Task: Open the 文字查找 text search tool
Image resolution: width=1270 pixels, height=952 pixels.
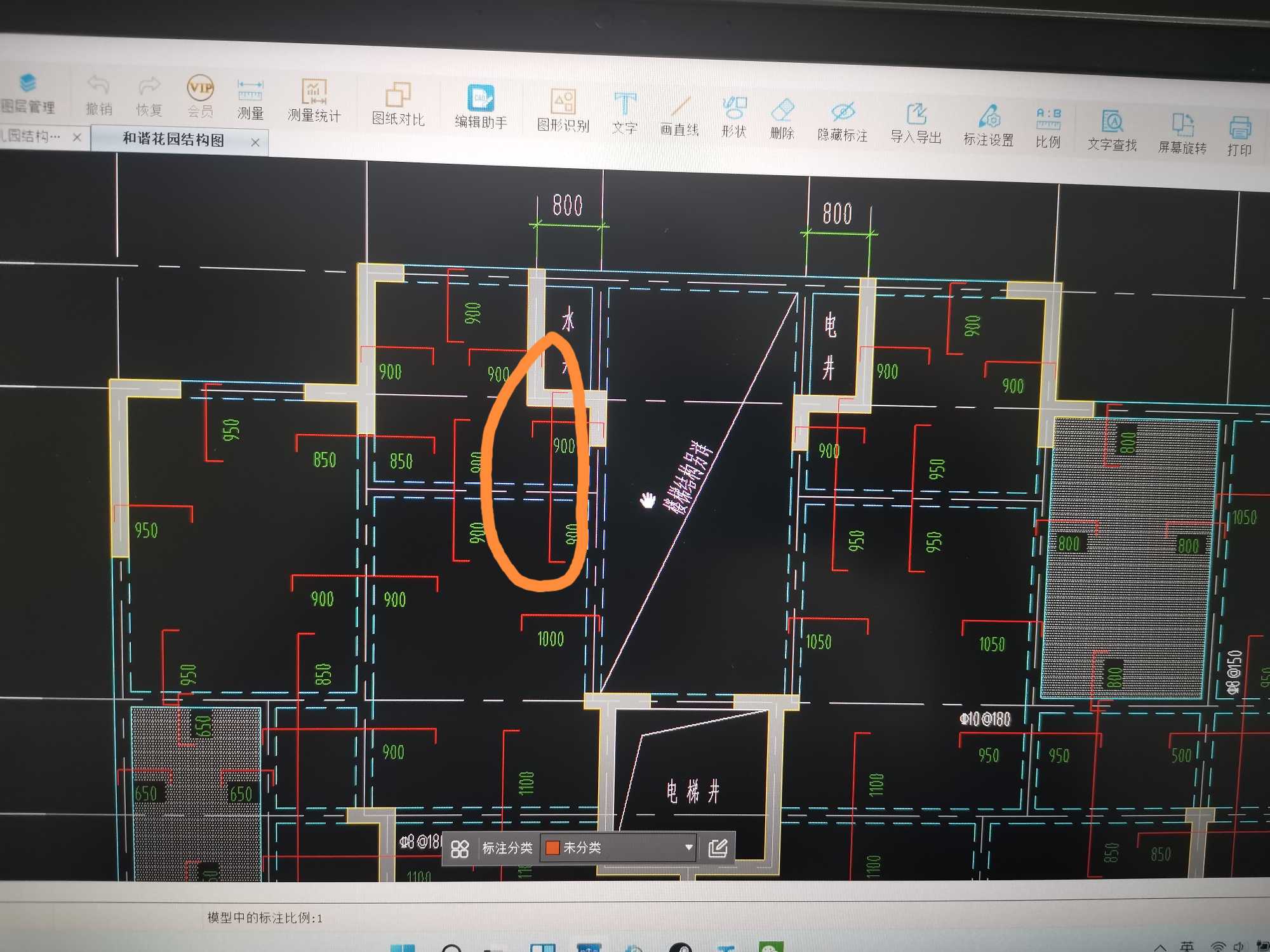Action: (x=1112, y=131)
